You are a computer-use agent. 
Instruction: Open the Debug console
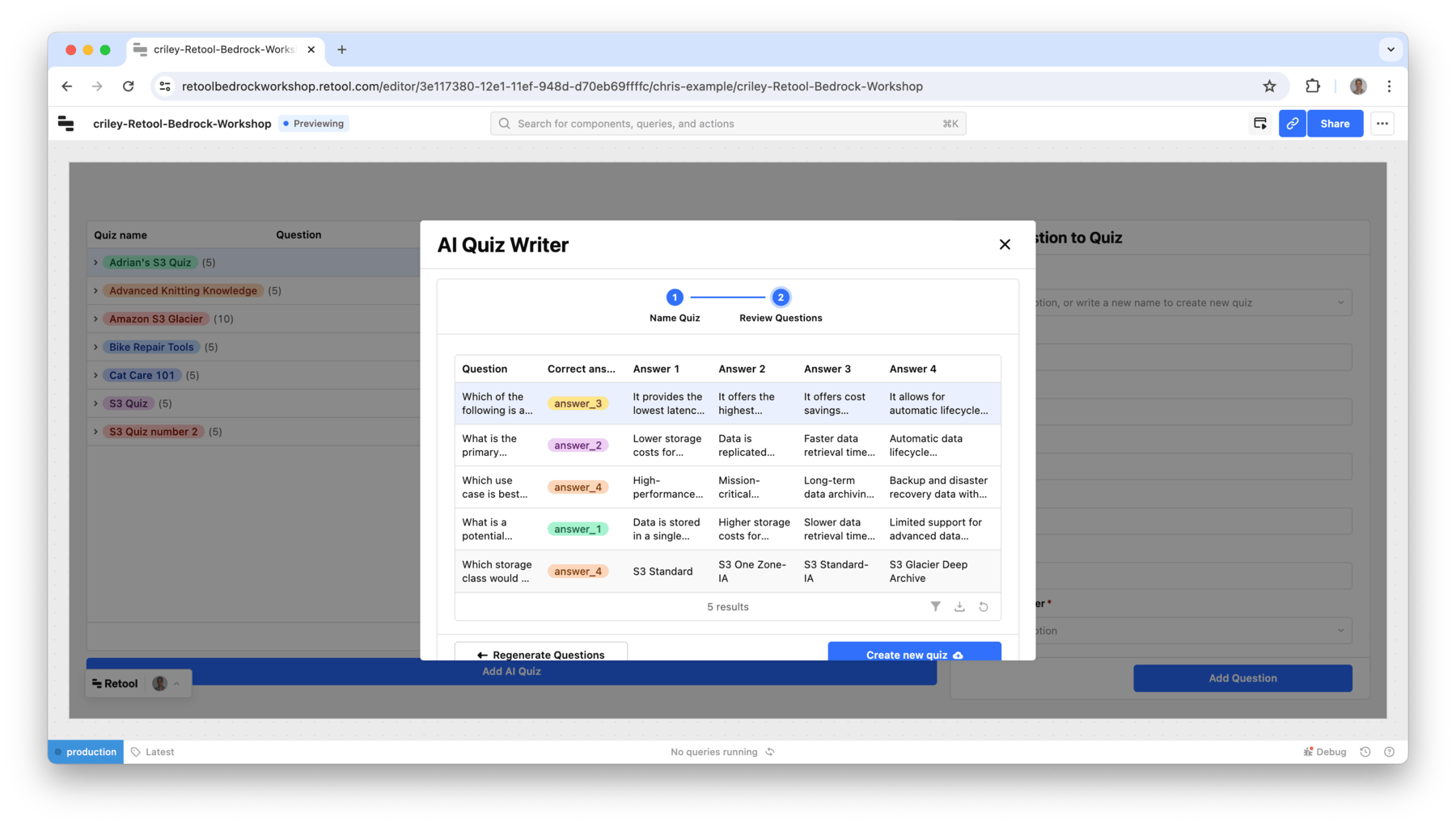[x=1324, y=752]
